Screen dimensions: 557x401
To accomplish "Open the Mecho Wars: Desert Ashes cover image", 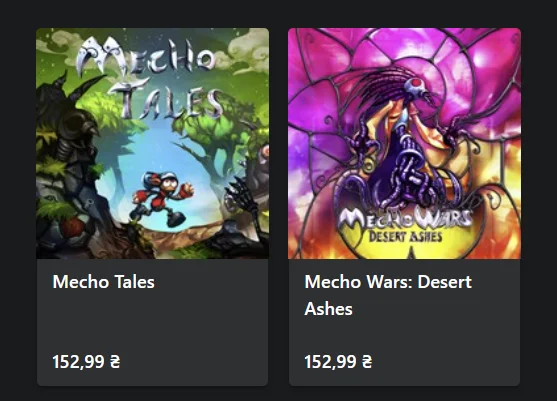I will pyautogui.click(x=404, y=143).
